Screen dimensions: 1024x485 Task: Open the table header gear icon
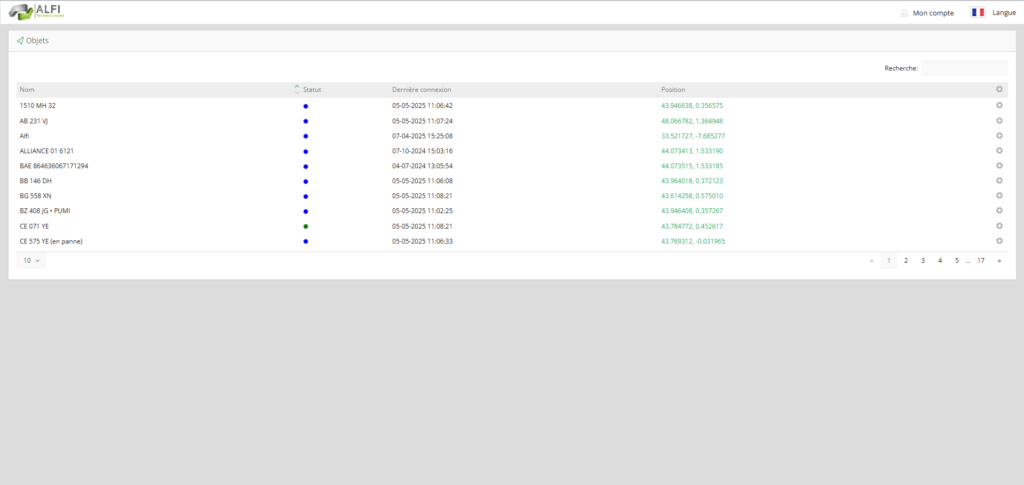pos(999,89)
